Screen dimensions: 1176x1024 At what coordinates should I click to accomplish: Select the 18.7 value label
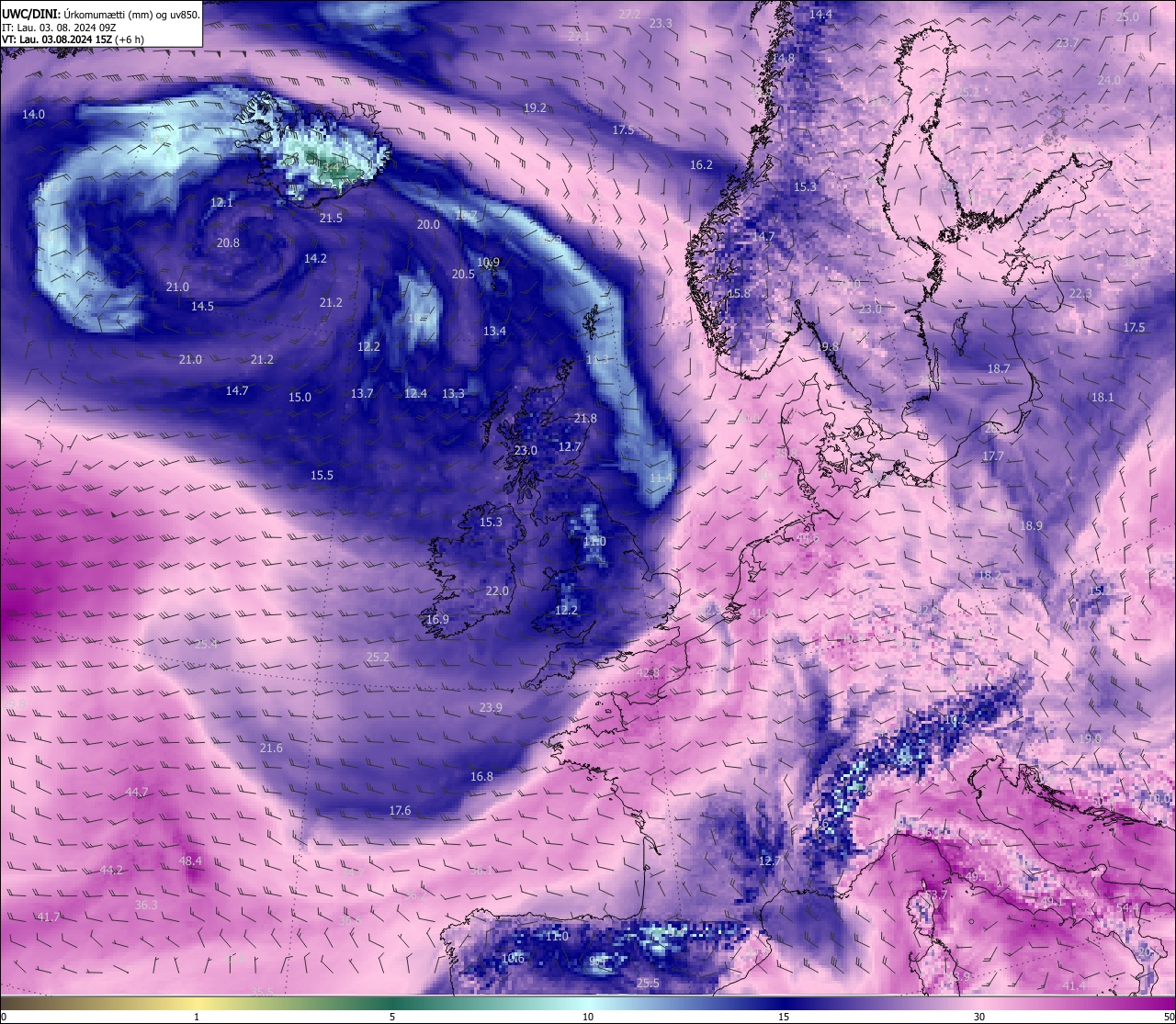[x=998, y=368]
